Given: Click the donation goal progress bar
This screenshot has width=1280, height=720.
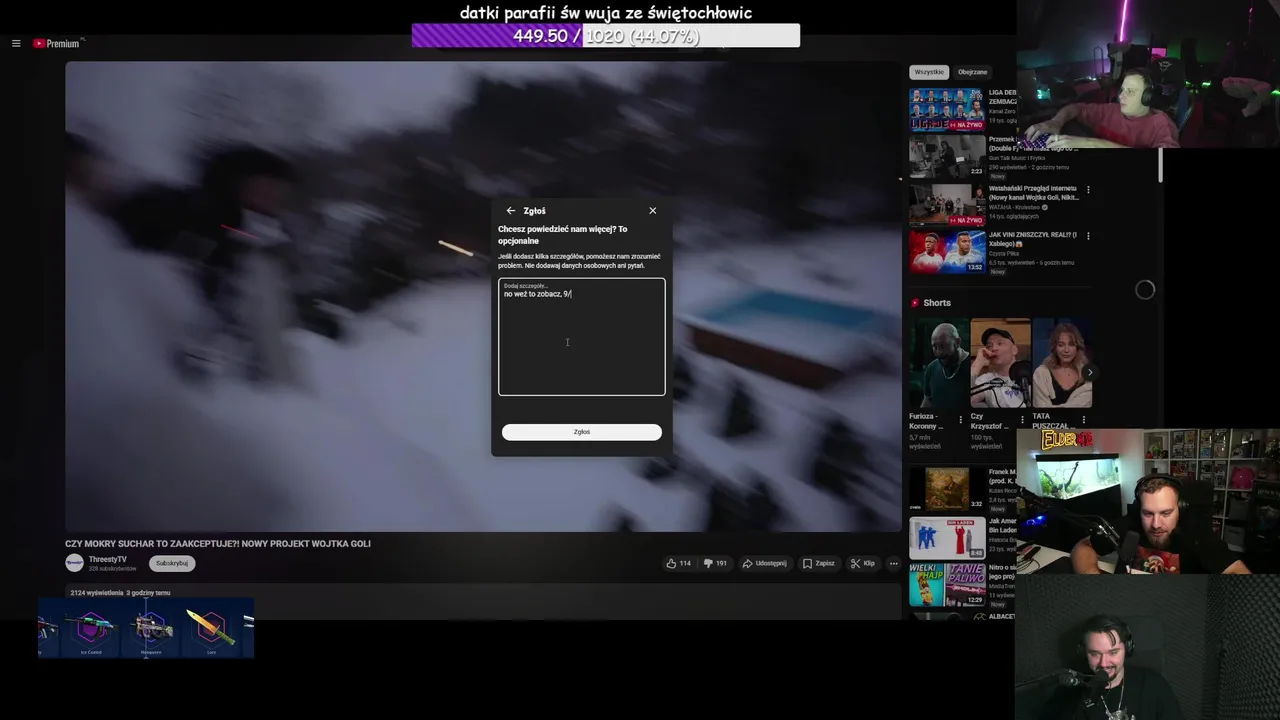Looking at the screenshot, I should tap(606, 36).
